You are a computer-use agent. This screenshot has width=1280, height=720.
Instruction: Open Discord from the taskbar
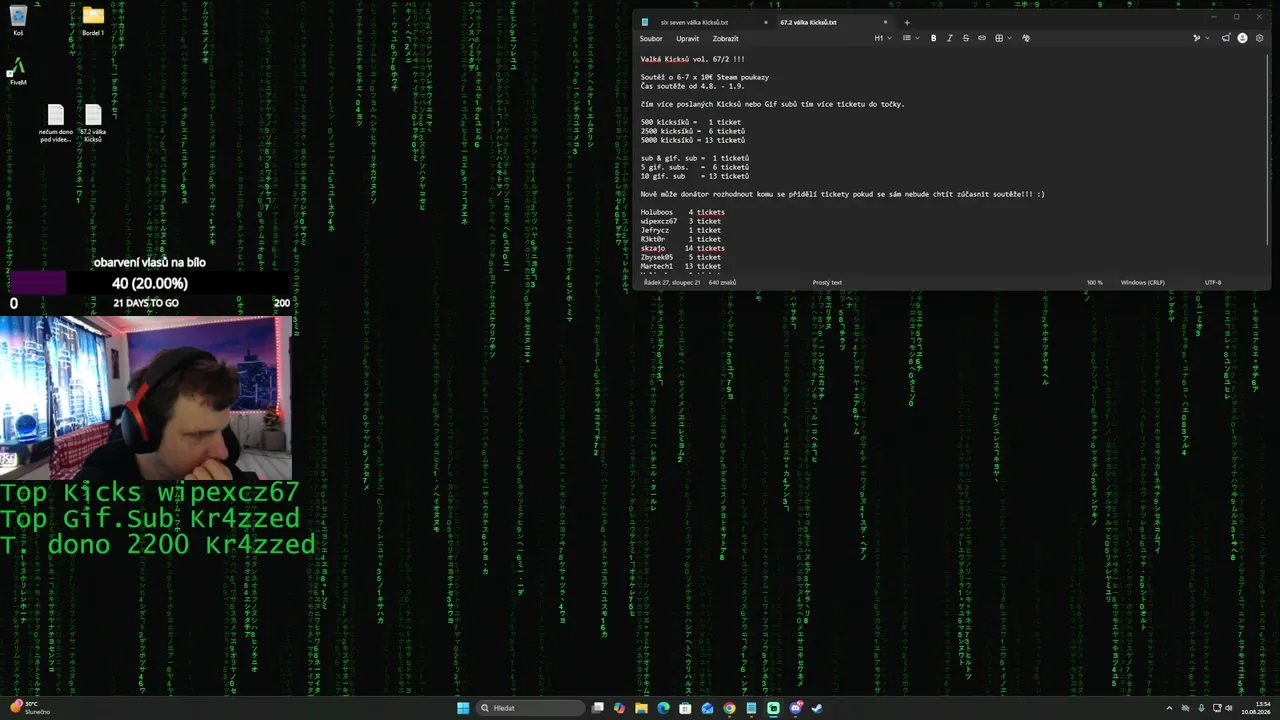pos(796,708)
